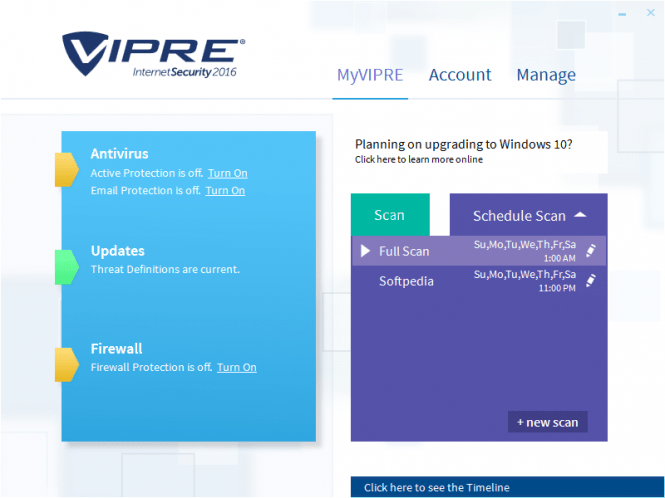
Task: Switch to the Account tab
Action: pos(460,75)
